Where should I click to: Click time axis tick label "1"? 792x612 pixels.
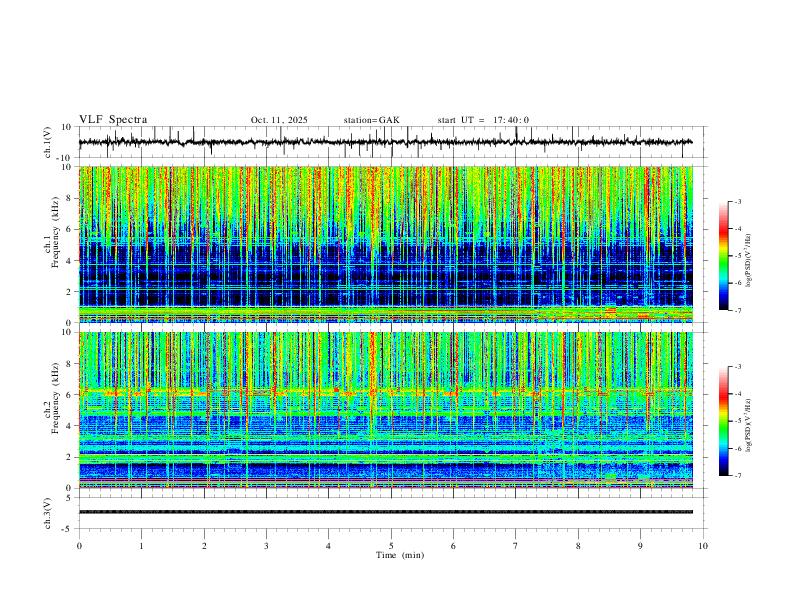click(141, 546)
